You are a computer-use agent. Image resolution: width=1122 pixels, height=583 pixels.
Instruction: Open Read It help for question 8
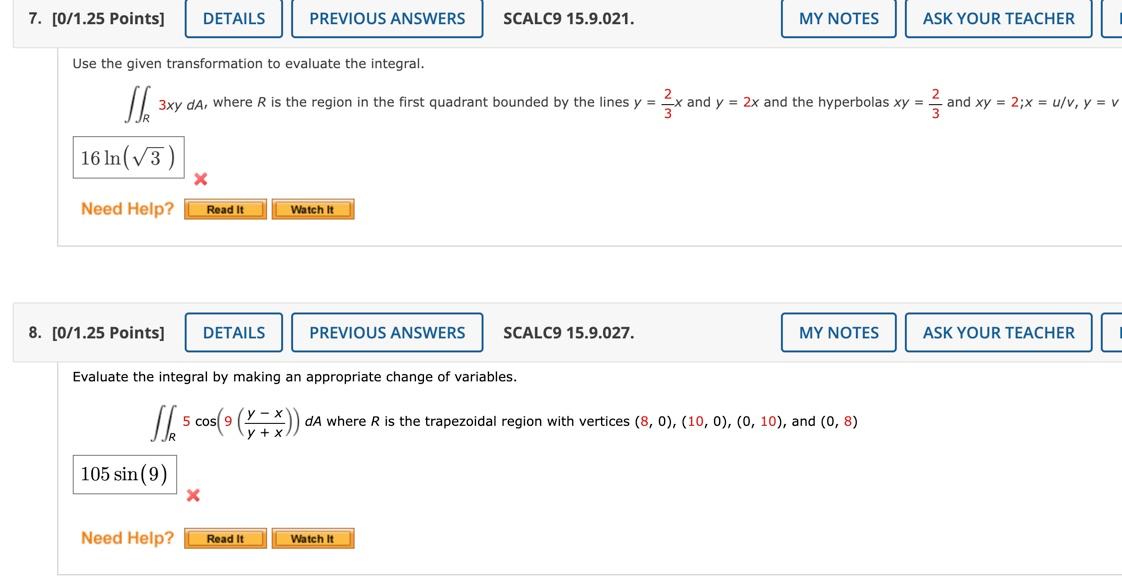(x=224, y=538)
